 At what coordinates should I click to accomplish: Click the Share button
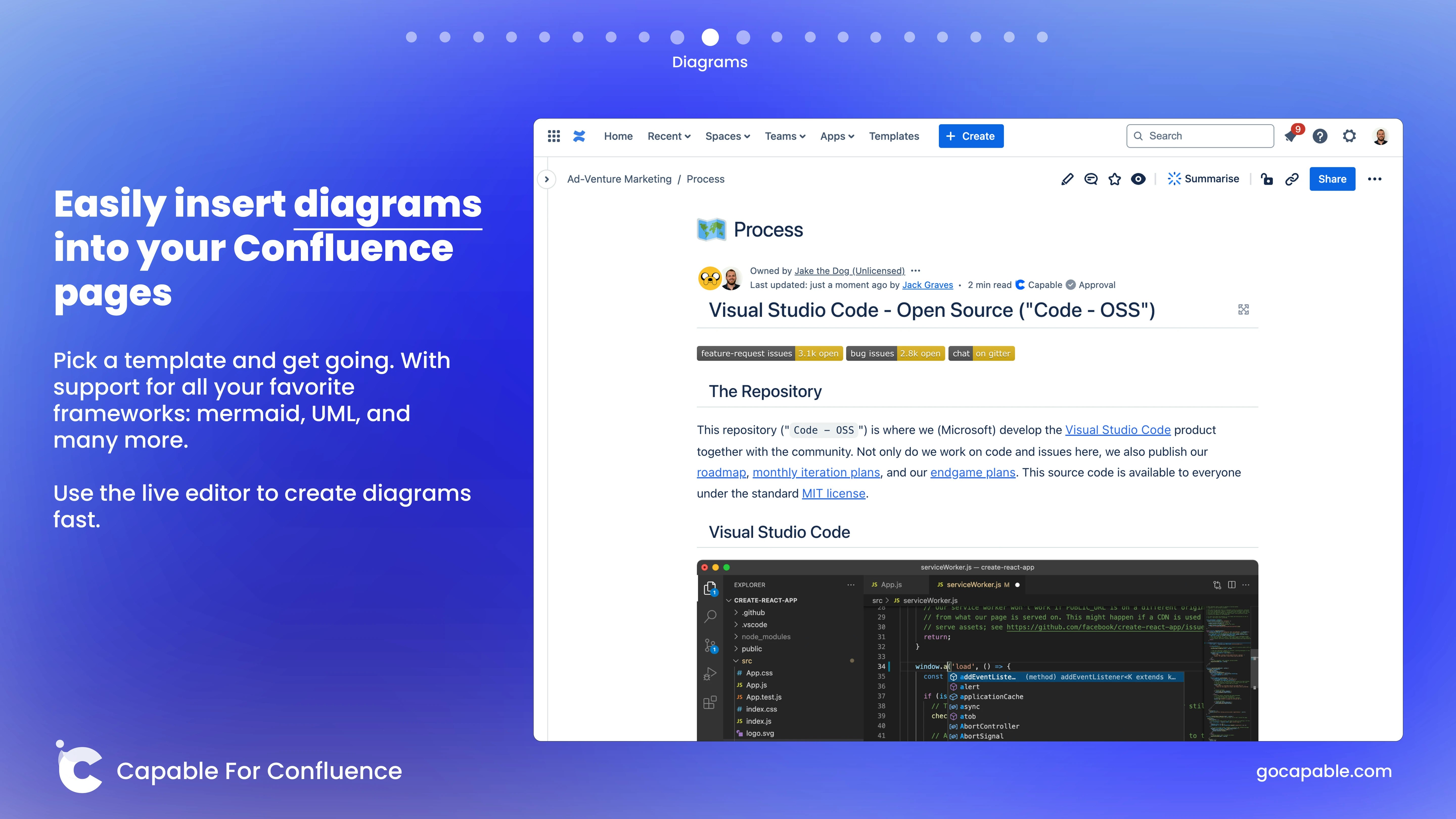[1332, 179]
